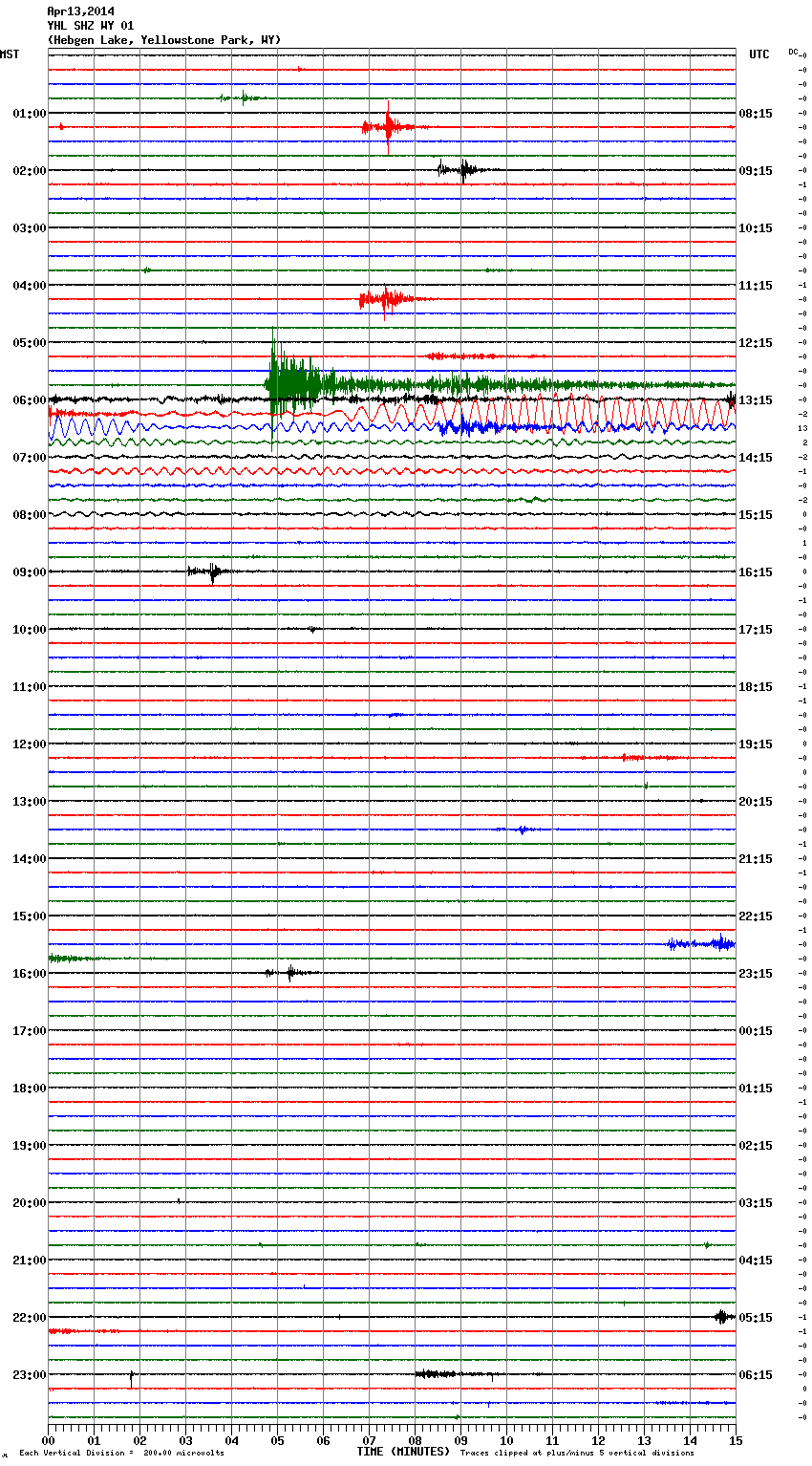This screenshot has width=812, height=1466.
Task: Select the station code "YHL SHZ WY 01"
Action: click(91, 26)
